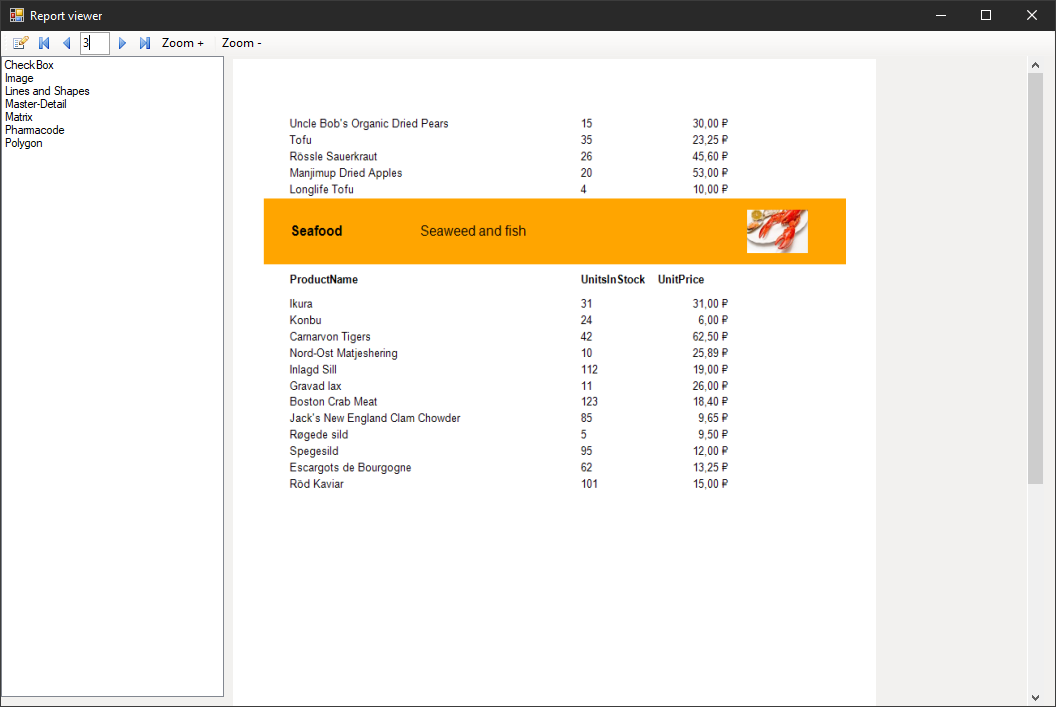The height and width of the screenshot is (707, 1056).
Task: Zoom out of the report preview
Action: tap(240, 43)
